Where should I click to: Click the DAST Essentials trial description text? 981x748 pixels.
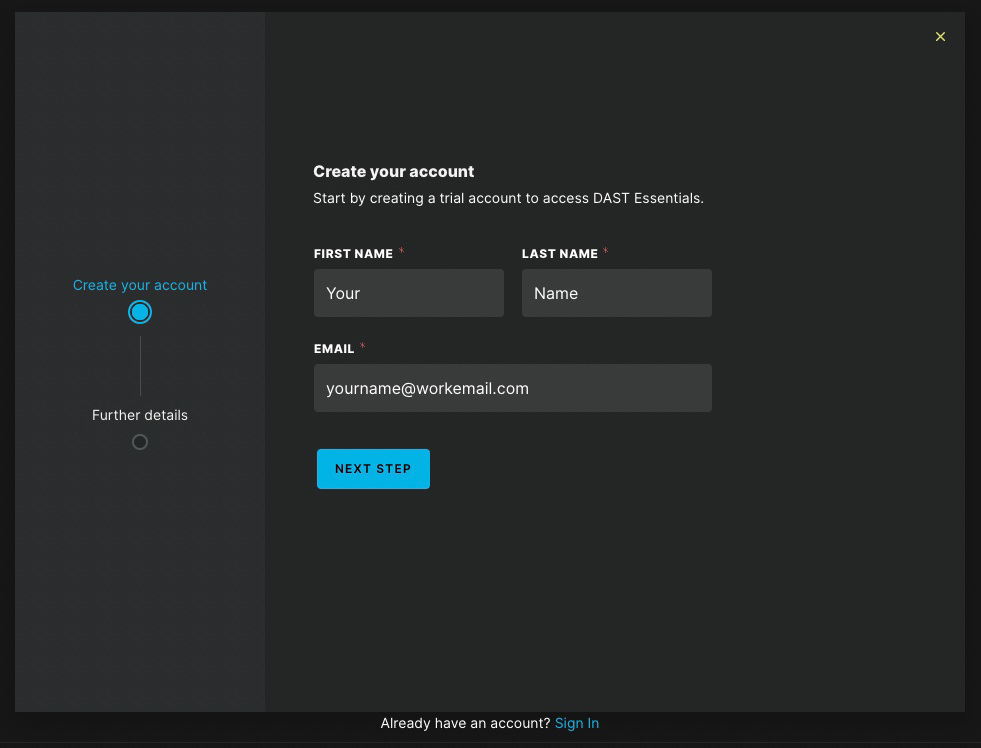pos(508,198)
